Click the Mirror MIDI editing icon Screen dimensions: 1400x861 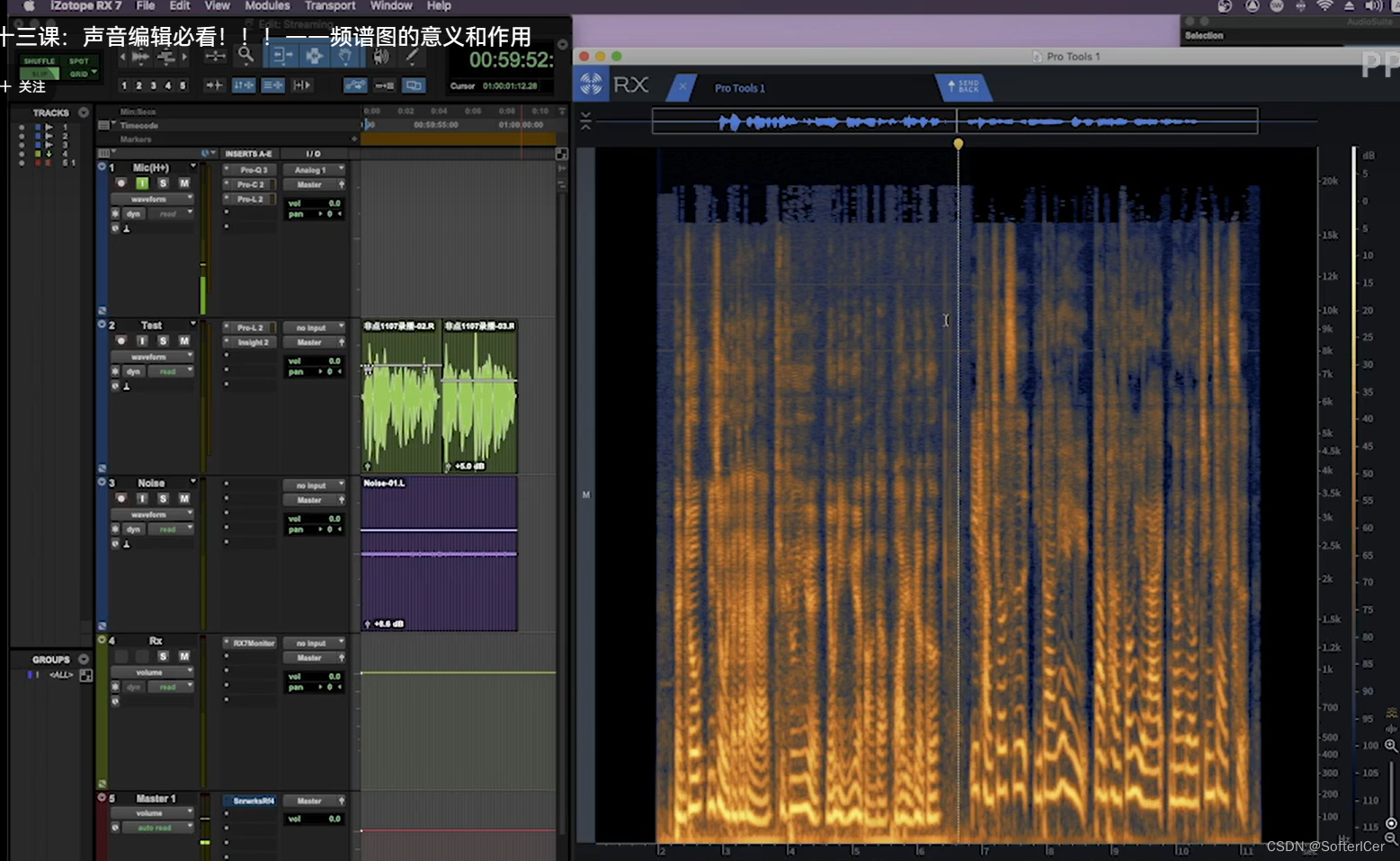coord(384,85)
